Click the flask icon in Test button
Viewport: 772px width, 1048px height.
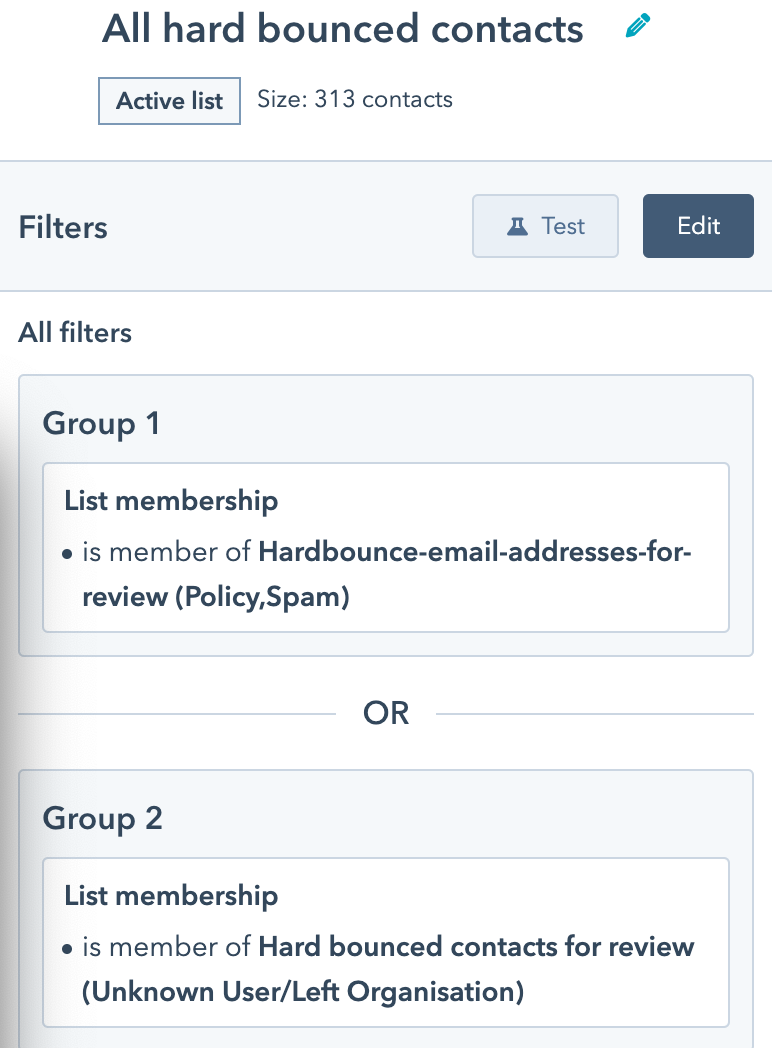tap(516, 226)
